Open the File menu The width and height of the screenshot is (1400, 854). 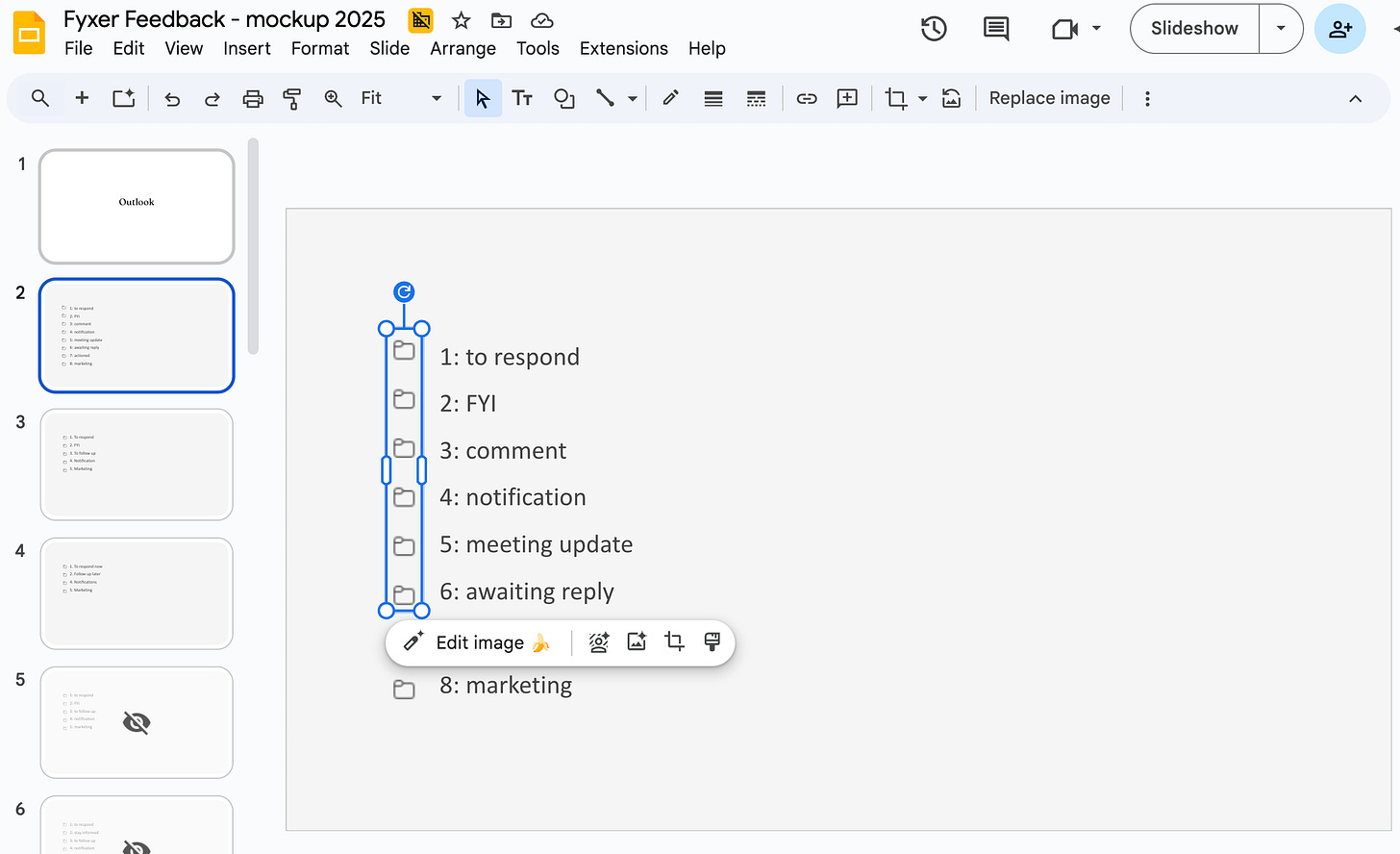(x=79, y=48)
